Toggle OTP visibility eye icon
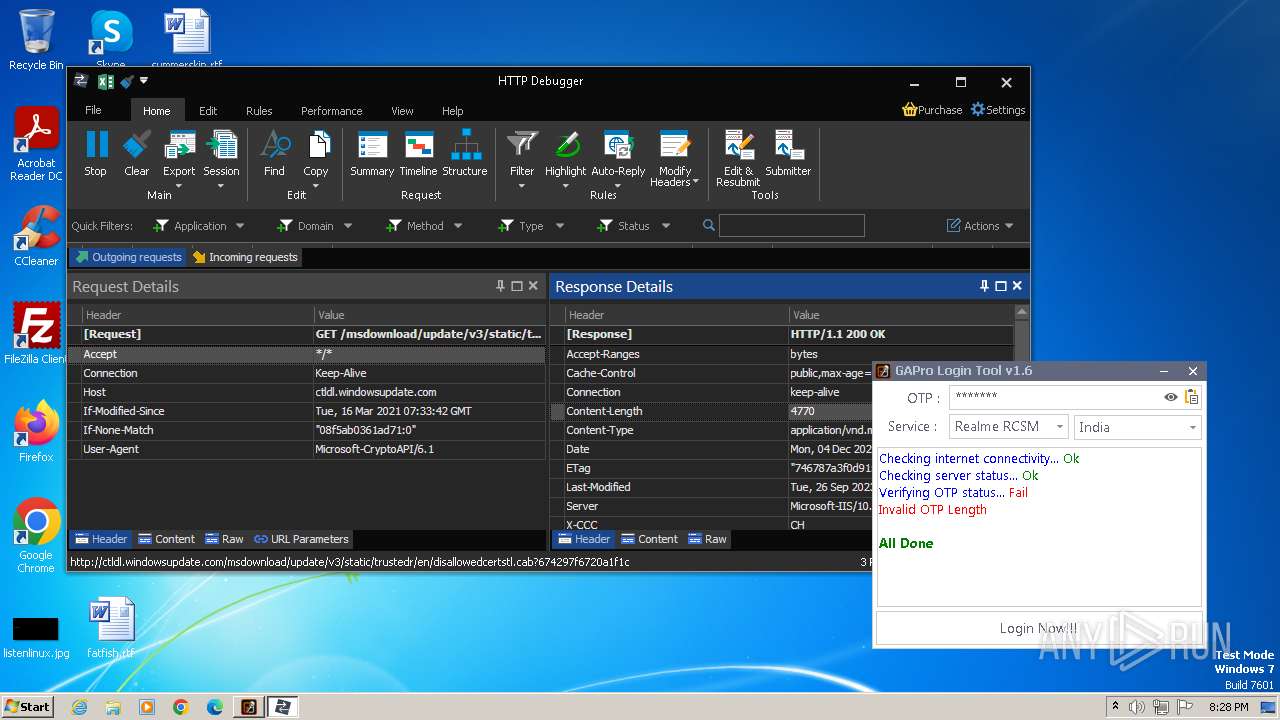Screen dimensions: 1280x720 (x=1170, y=397)
